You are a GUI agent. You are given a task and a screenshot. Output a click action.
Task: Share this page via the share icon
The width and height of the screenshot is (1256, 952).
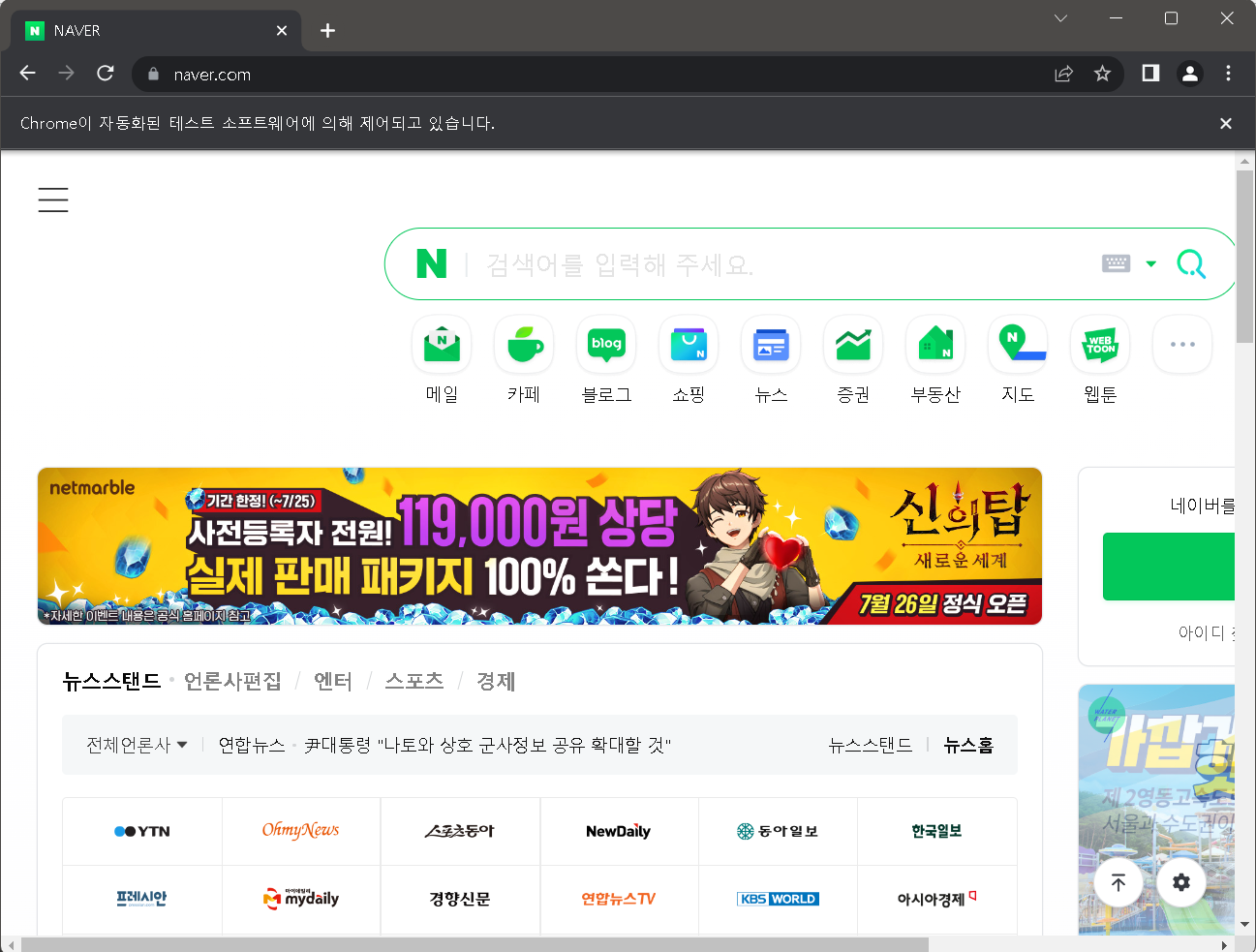[x=1063, y=74]
